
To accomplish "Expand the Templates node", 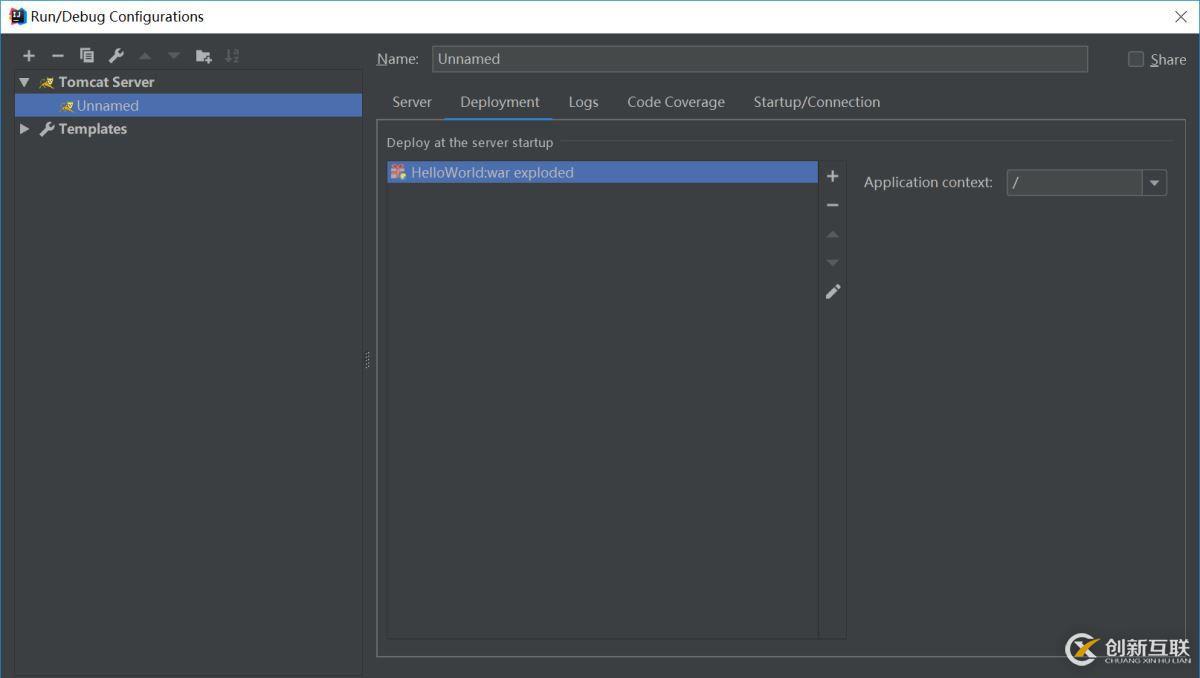I will click(24, 128).
